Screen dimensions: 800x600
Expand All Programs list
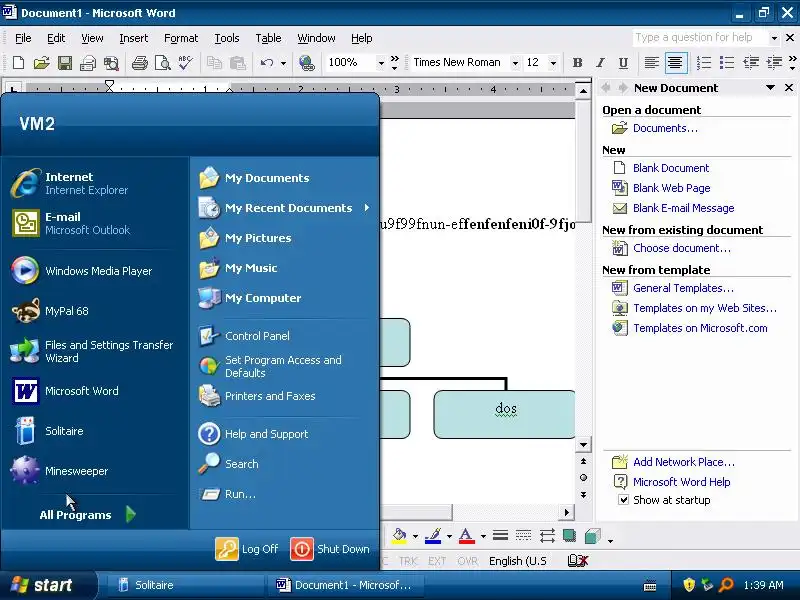pos(88,514)
